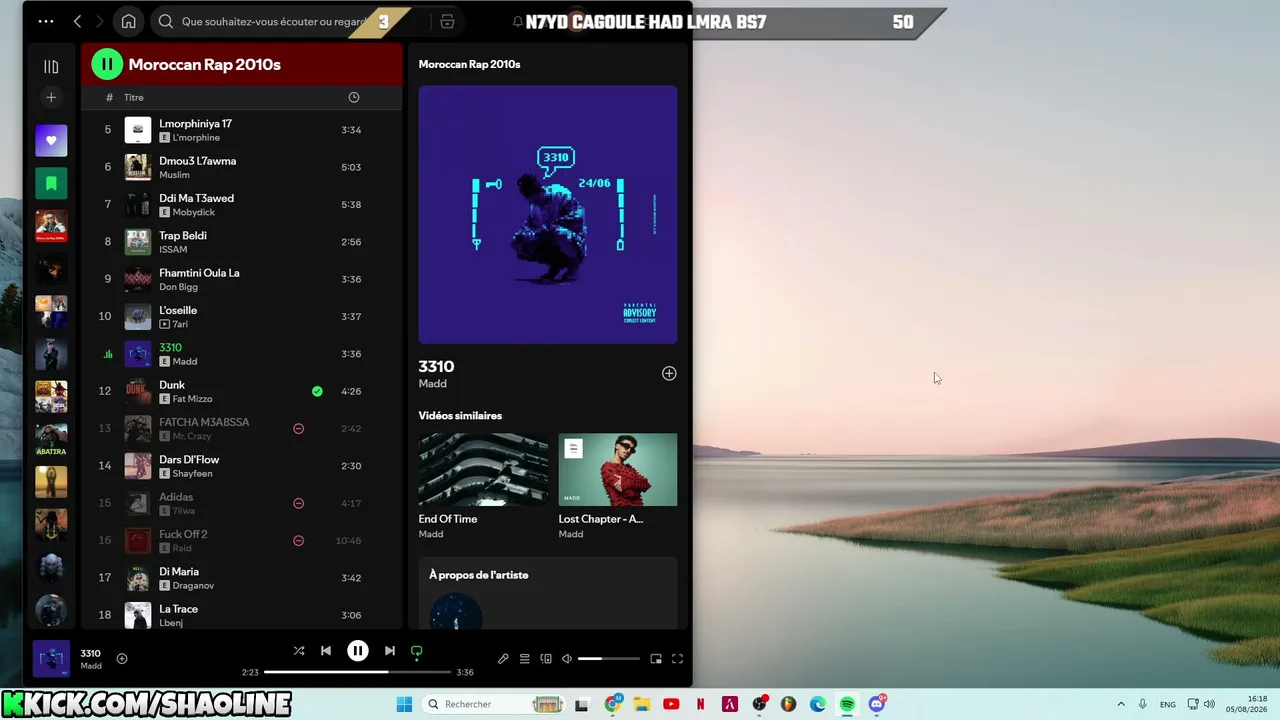Click the 3310 cover in the bottom player bar
Image resolution: width=1280 pixels, height=720 pixels.
[51, 658]
